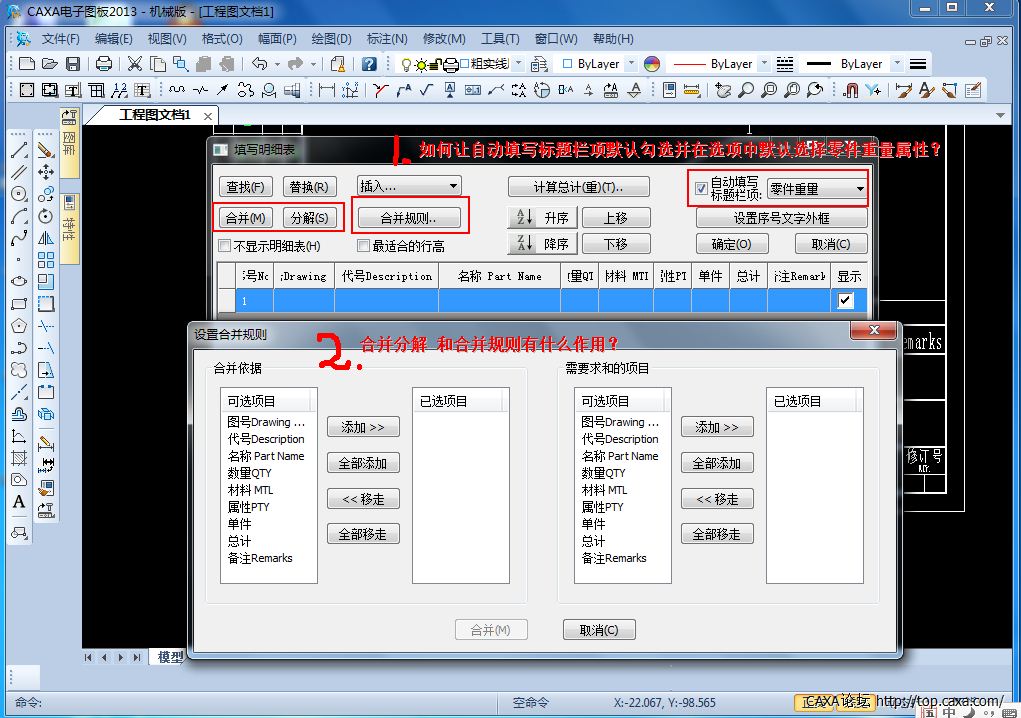The width and height of the screenshot is (1021, 718).
Task: Select the polygon tool in left toolbar
Action: pos(19,326)
